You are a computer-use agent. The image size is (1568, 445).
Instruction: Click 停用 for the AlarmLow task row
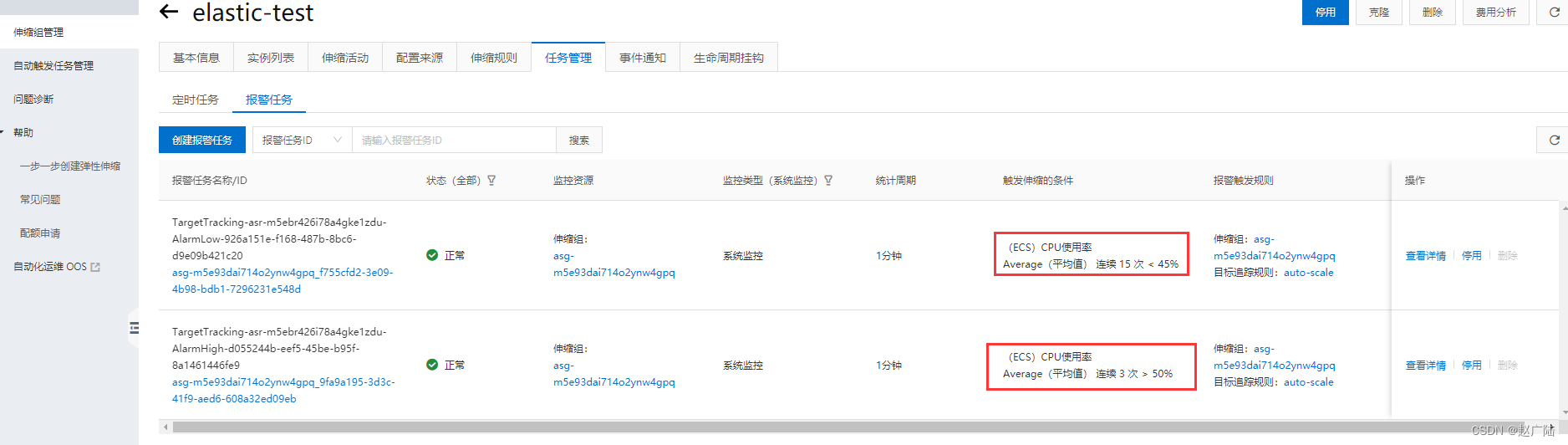click(x=1472, y=256)
